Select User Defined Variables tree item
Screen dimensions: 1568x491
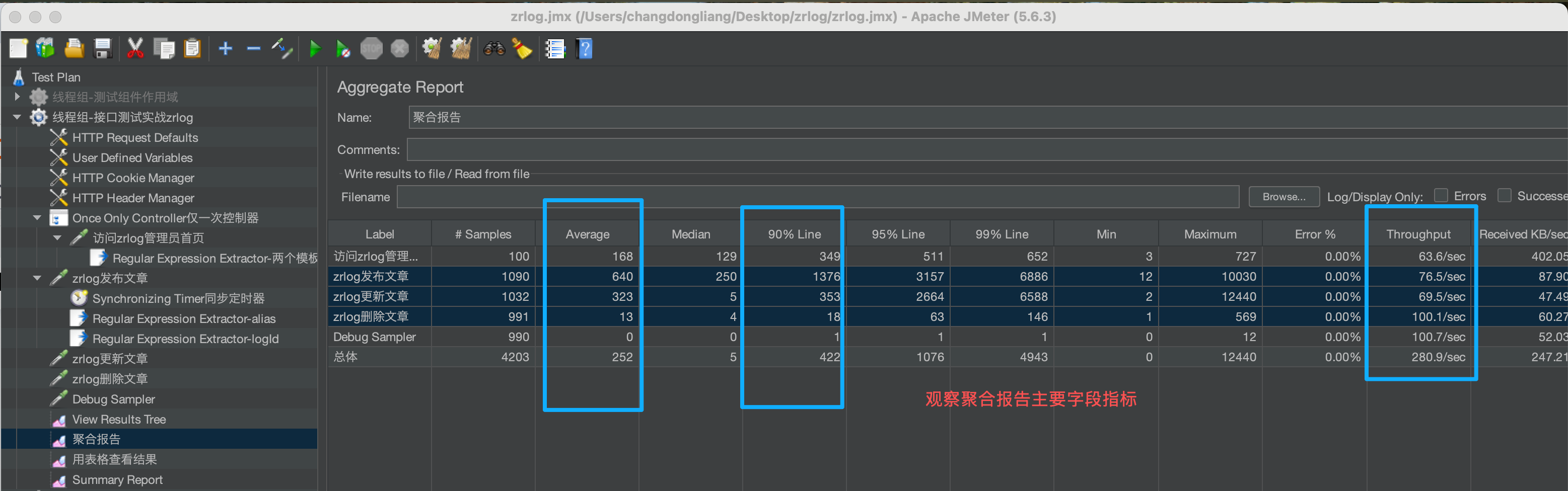(x=132, y=157)
